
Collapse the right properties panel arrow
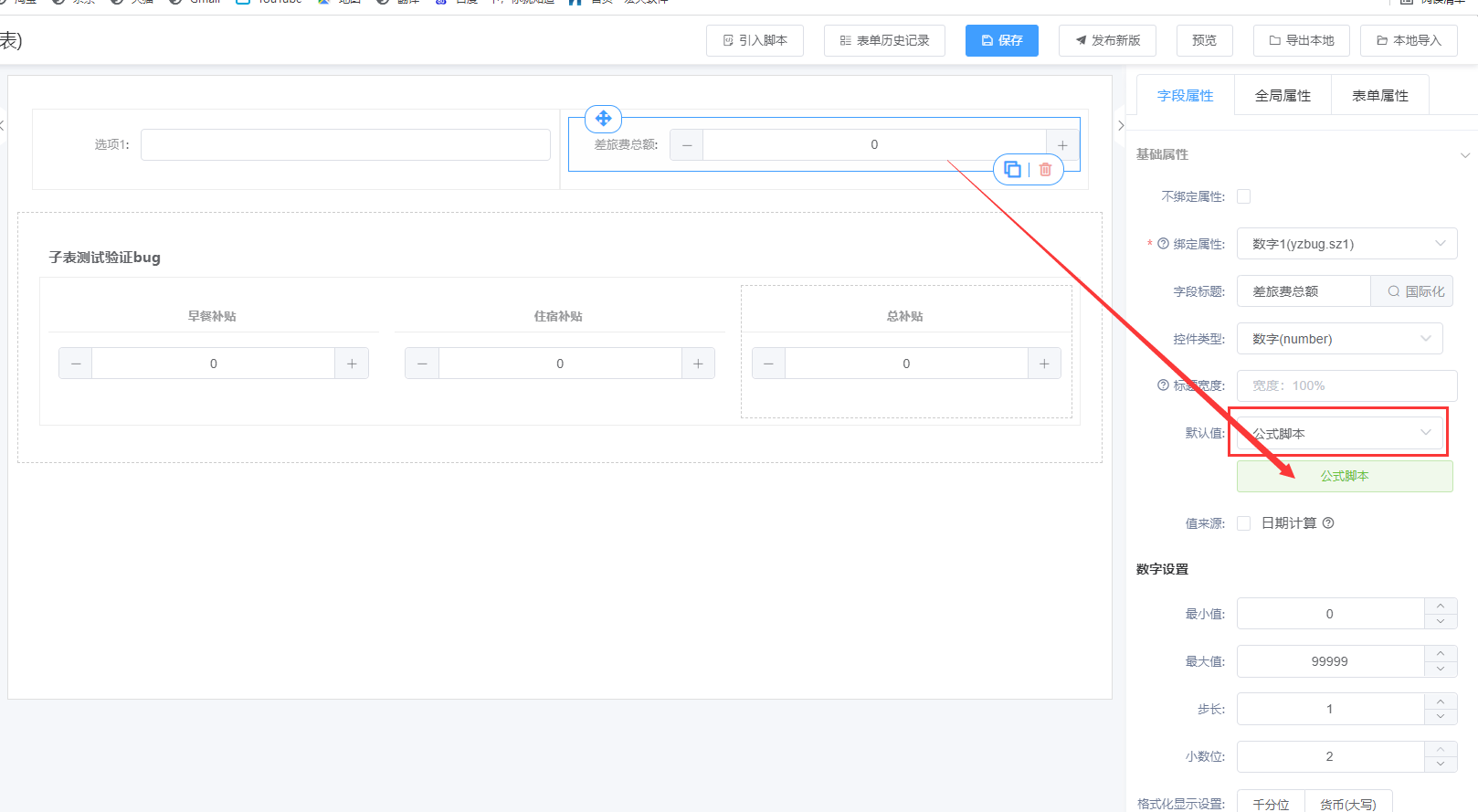pyautogui.click(x=1121, y=126)
